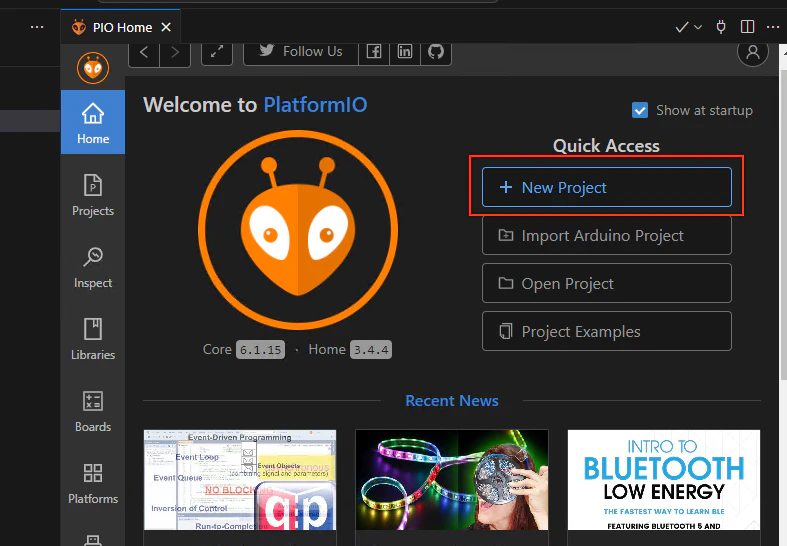Image resolution: width=787 pixels, height=546 pixels.
Task: Click the Open Project button
Action: 607,284
